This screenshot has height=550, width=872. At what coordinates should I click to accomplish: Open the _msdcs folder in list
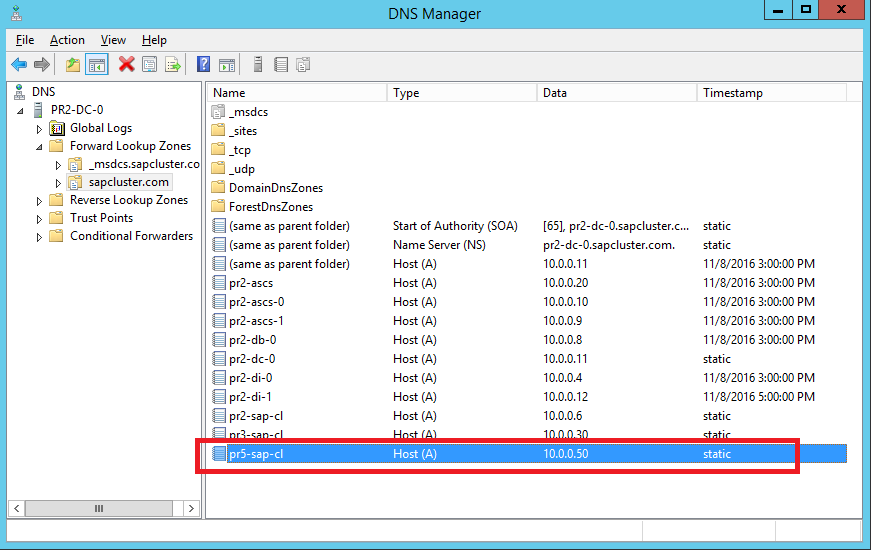pos(248,112)
